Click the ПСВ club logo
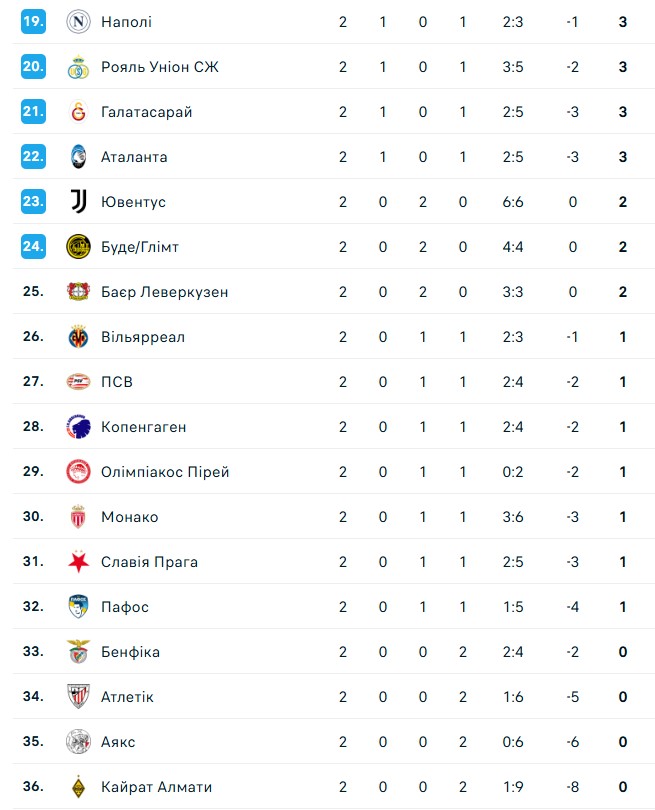 click(x=77, y=382)
